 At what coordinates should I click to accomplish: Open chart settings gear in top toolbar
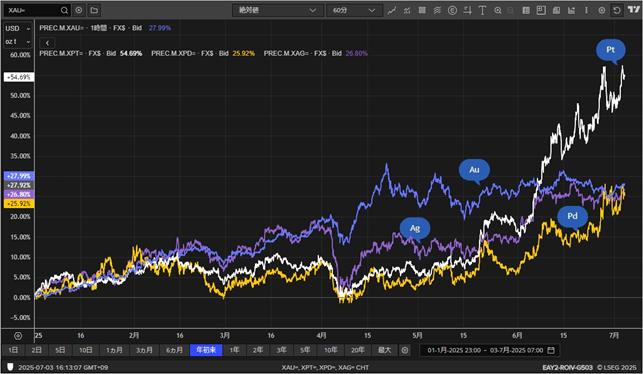click(602, 11)
